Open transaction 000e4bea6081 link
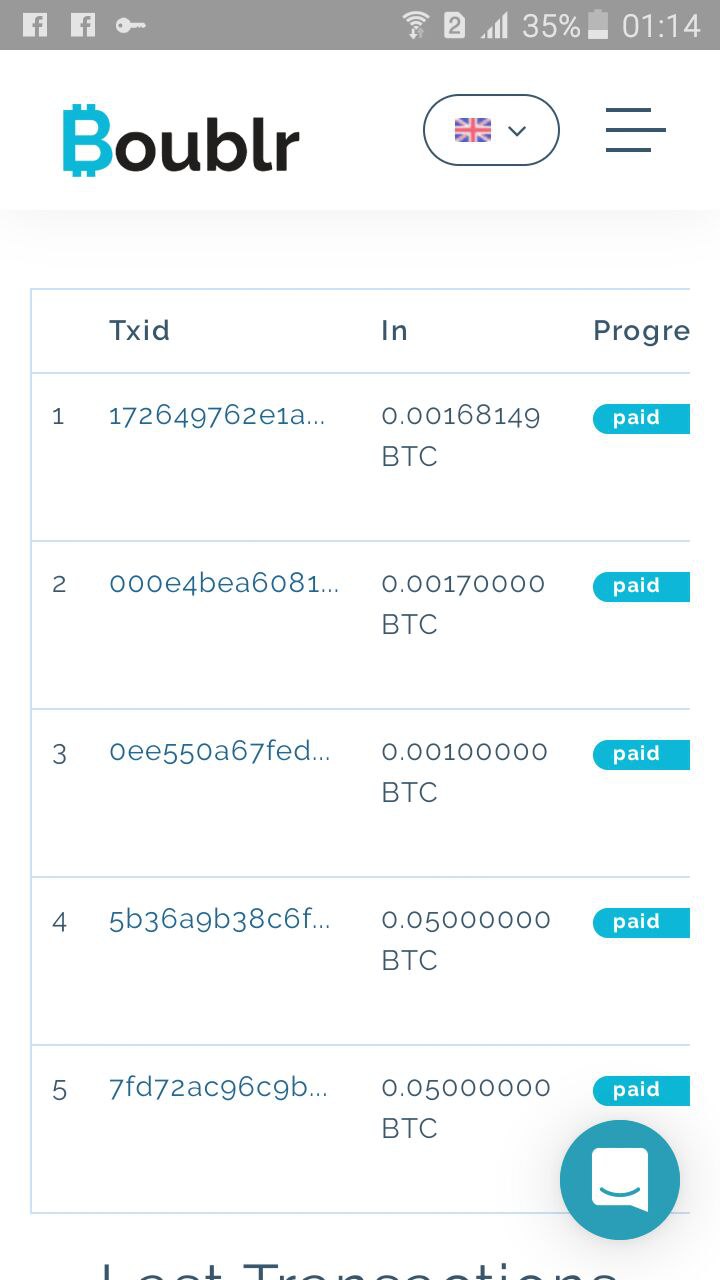Image resolution: width=720 pixels, height=1280 pixels. click(x=224, y=584)
